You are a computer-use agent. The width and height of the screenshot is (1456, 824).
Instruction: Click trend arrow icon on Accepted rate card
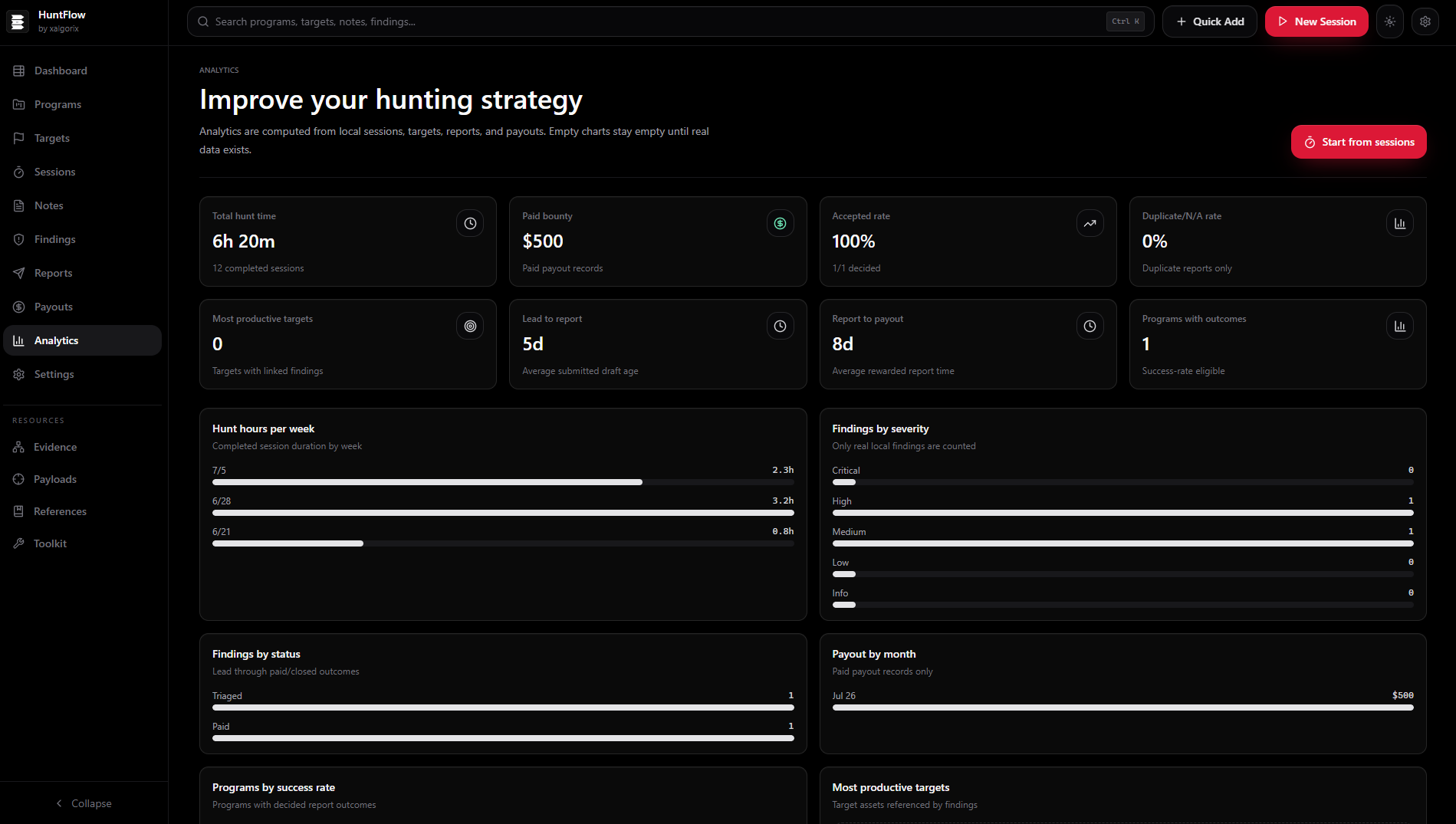[1090, 223]
